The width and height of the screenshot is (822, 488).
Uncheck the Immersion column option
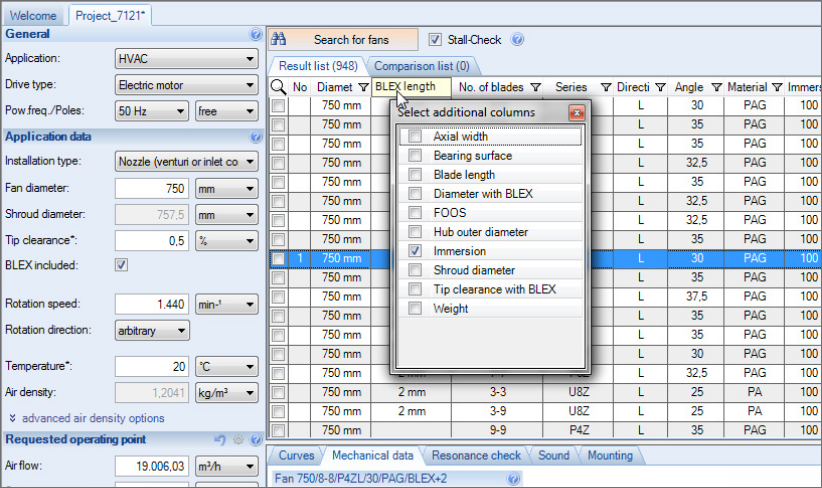(415, 251)
